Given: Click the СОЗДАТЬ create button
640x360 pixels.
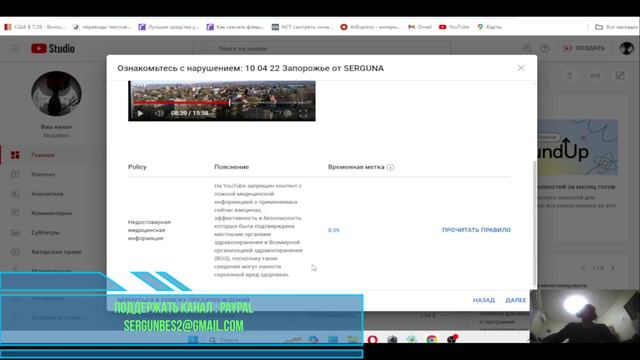Looking at the screenshot, I should (x=584, y=48).
